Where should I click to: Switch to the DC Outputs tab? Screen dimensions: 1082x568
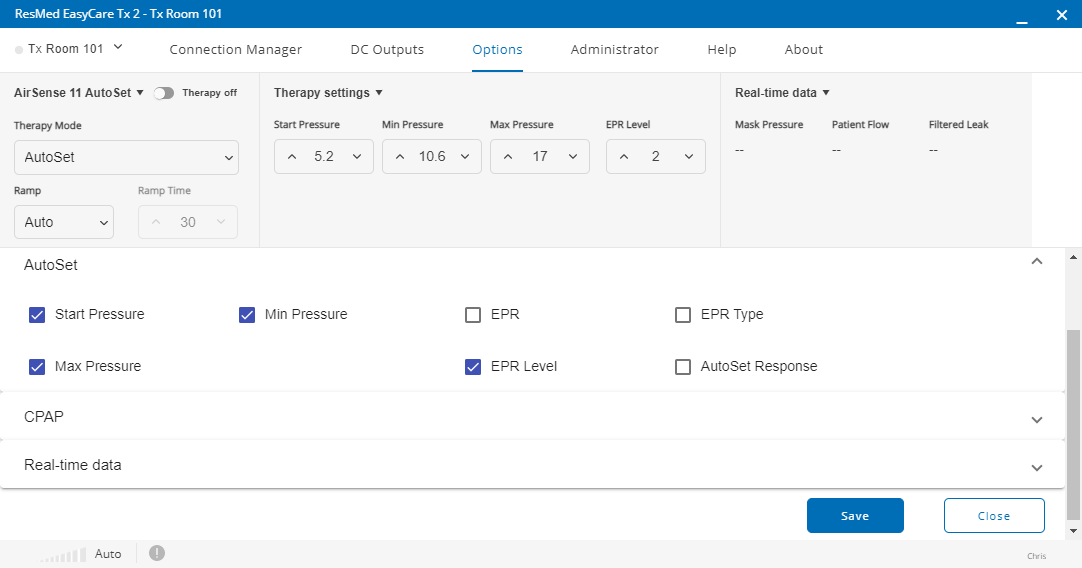[x=387, y=50]
